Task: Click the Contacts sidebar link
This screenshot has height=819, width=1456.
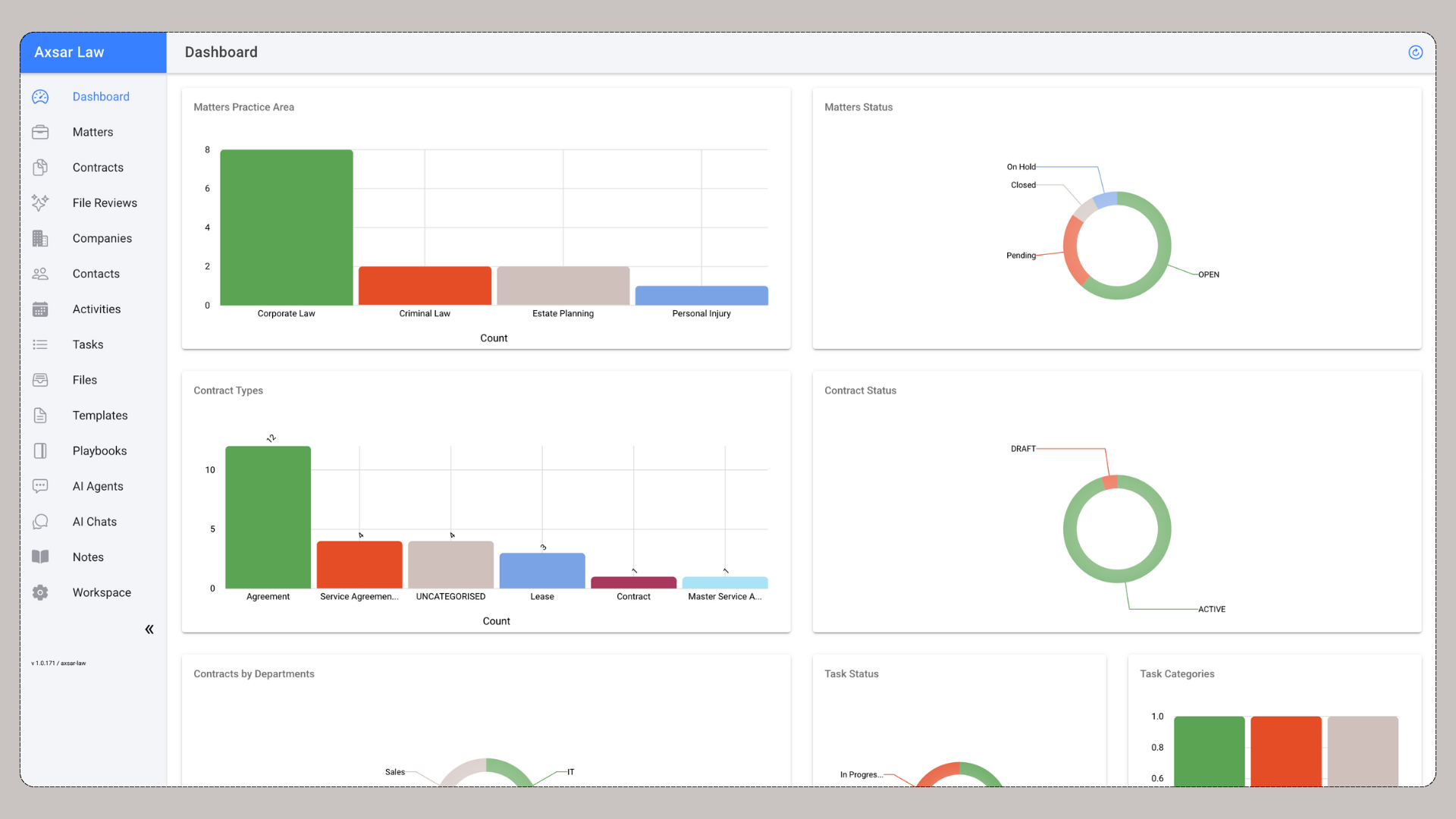Action: pyautogui.click(x=96, y=274)
